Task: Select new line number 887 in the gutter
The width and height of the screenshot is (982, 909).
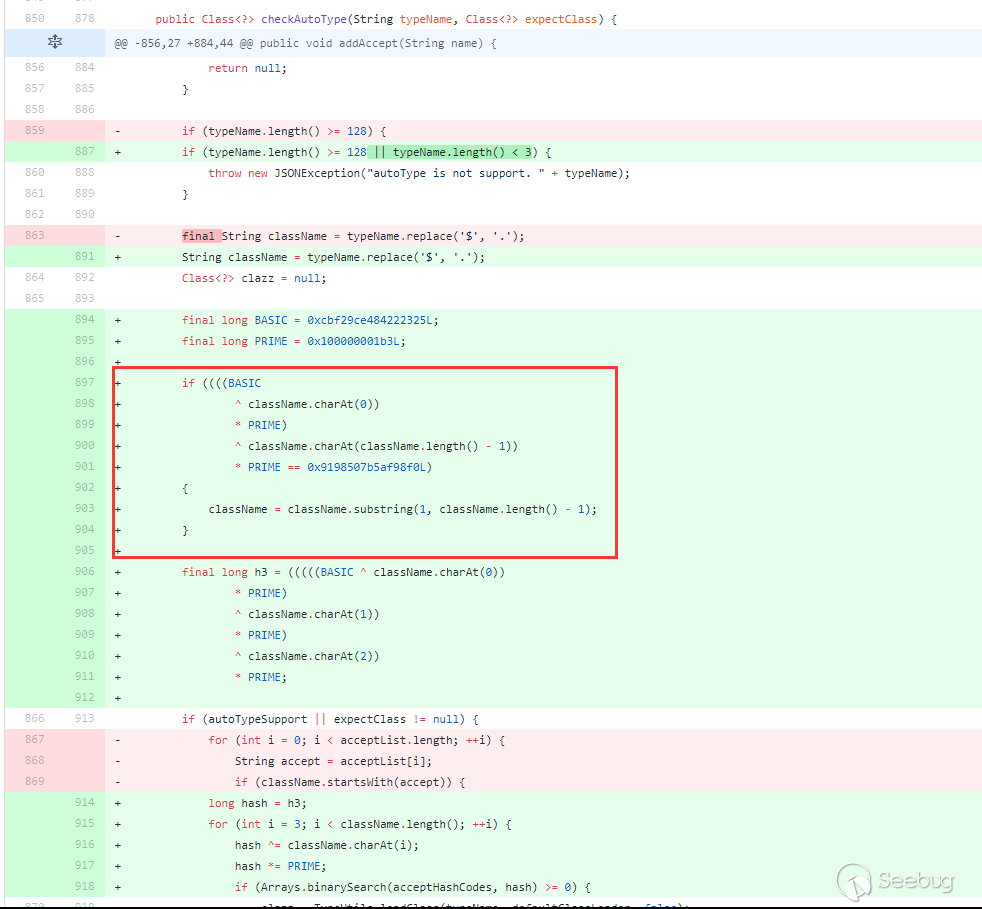Action: 85,151
